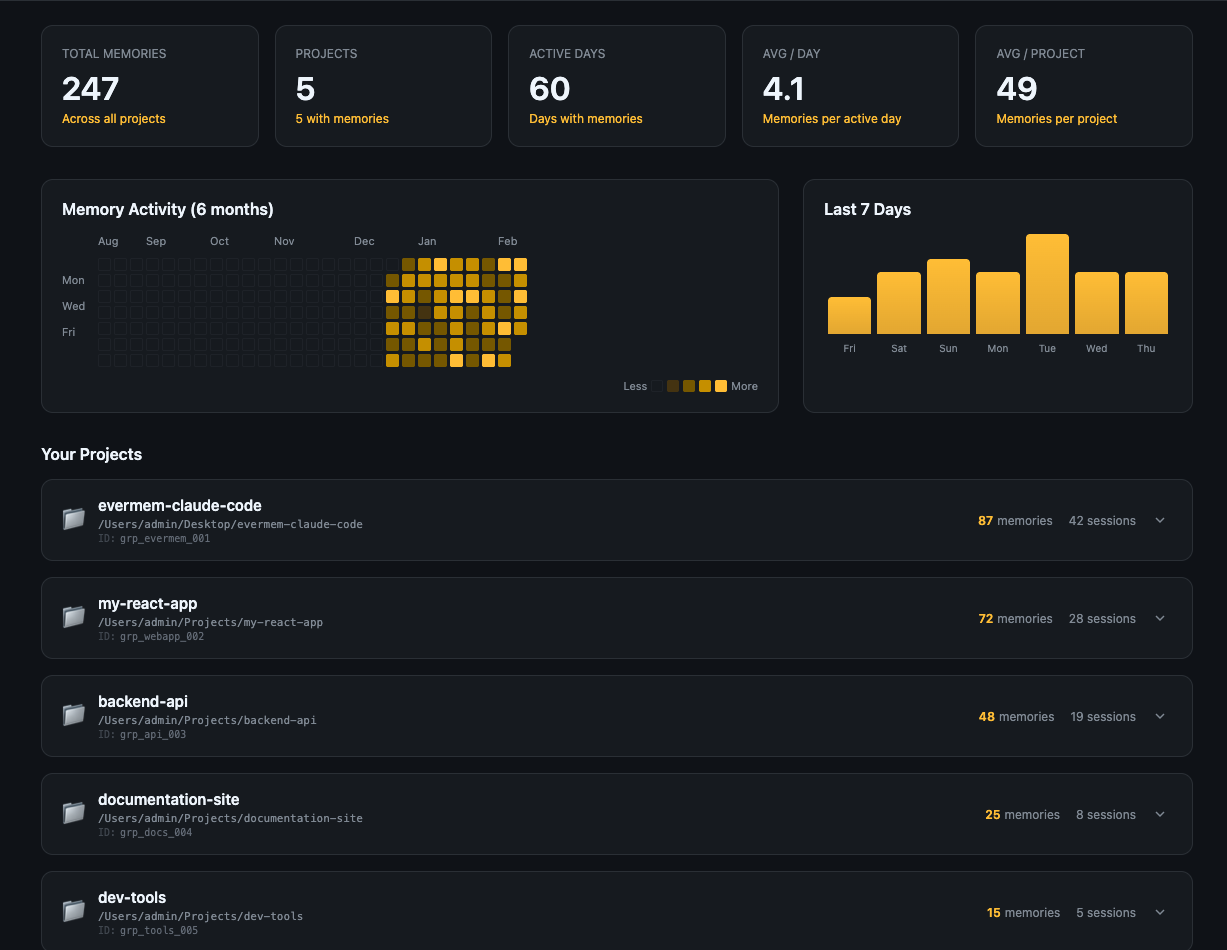Click the Mon bar in Last 7 Days

pyautogui.click(x=998, y=303)
